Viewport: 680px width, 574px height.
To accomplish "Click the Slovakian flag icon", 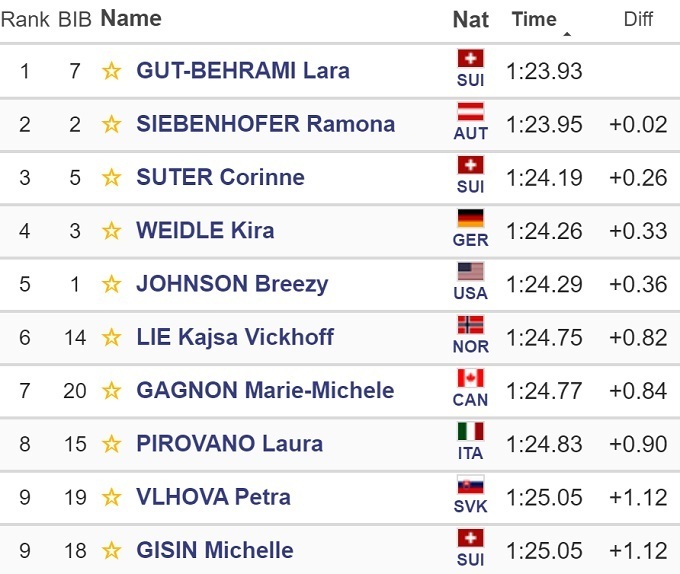I will [470, 485].
